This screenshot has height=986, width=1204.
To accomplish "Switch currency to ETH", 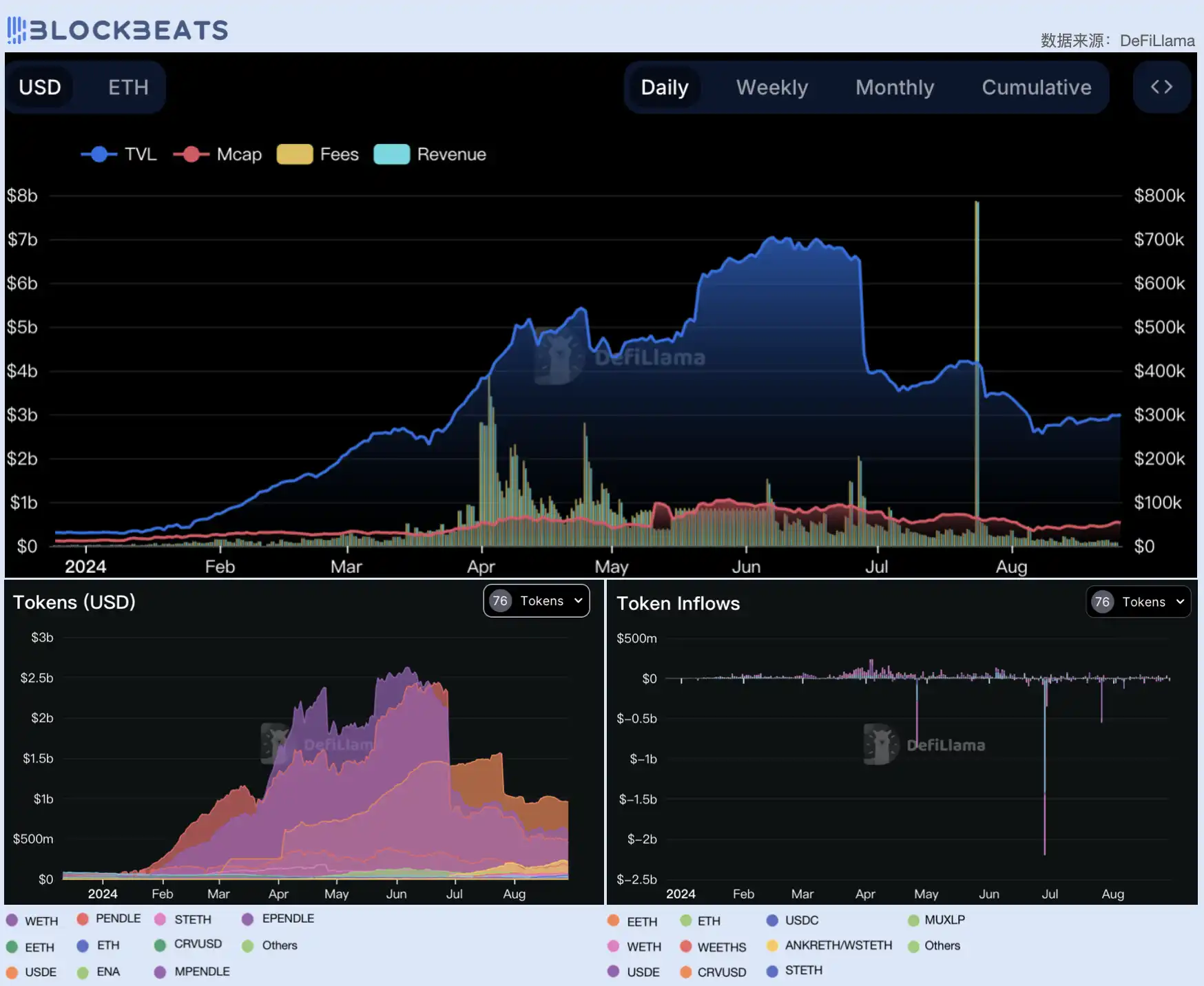I will click(128, 87).
